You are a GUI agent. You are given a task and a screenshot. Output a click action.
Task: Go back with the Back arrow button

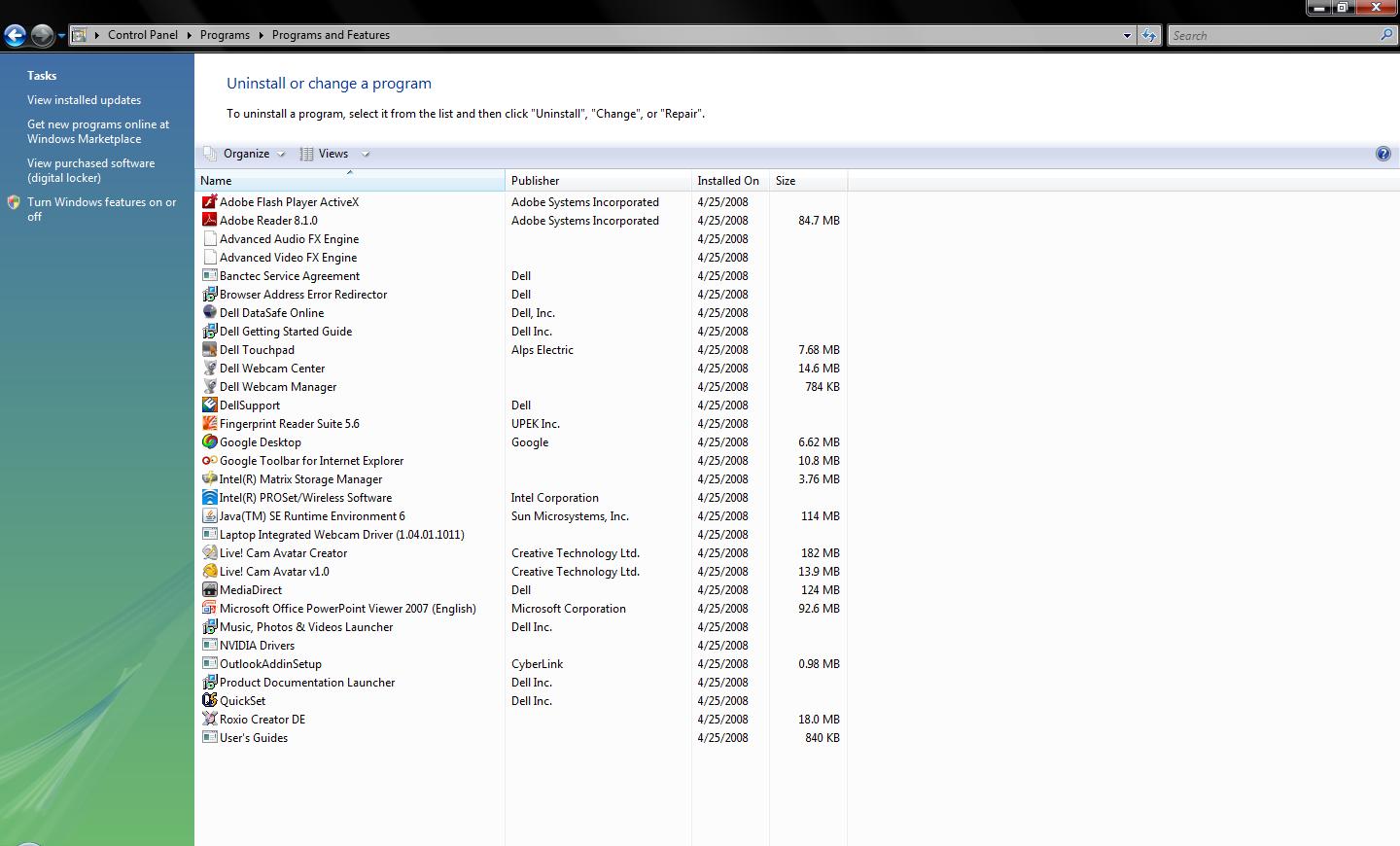15,36
